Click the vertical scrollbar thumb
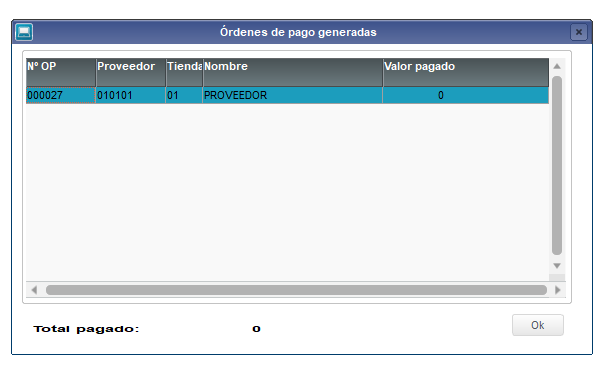Viewport: 597px width, 369px height. pyautogui.click(x=557, y=165)
